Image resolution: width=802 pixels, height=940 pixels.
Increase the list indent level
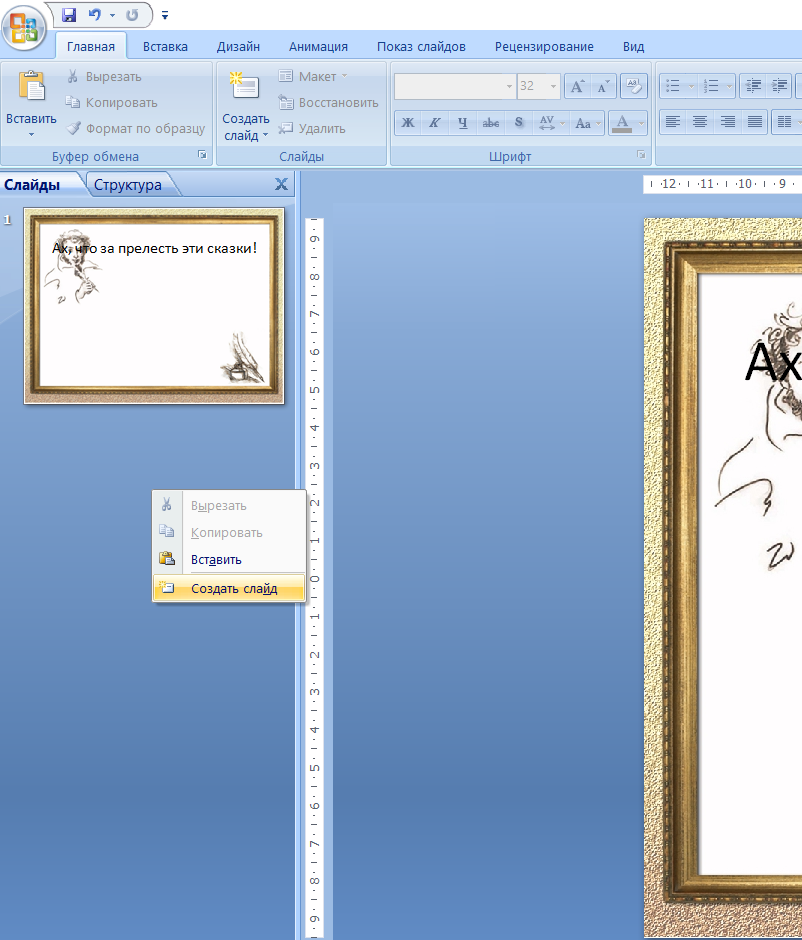779,86
